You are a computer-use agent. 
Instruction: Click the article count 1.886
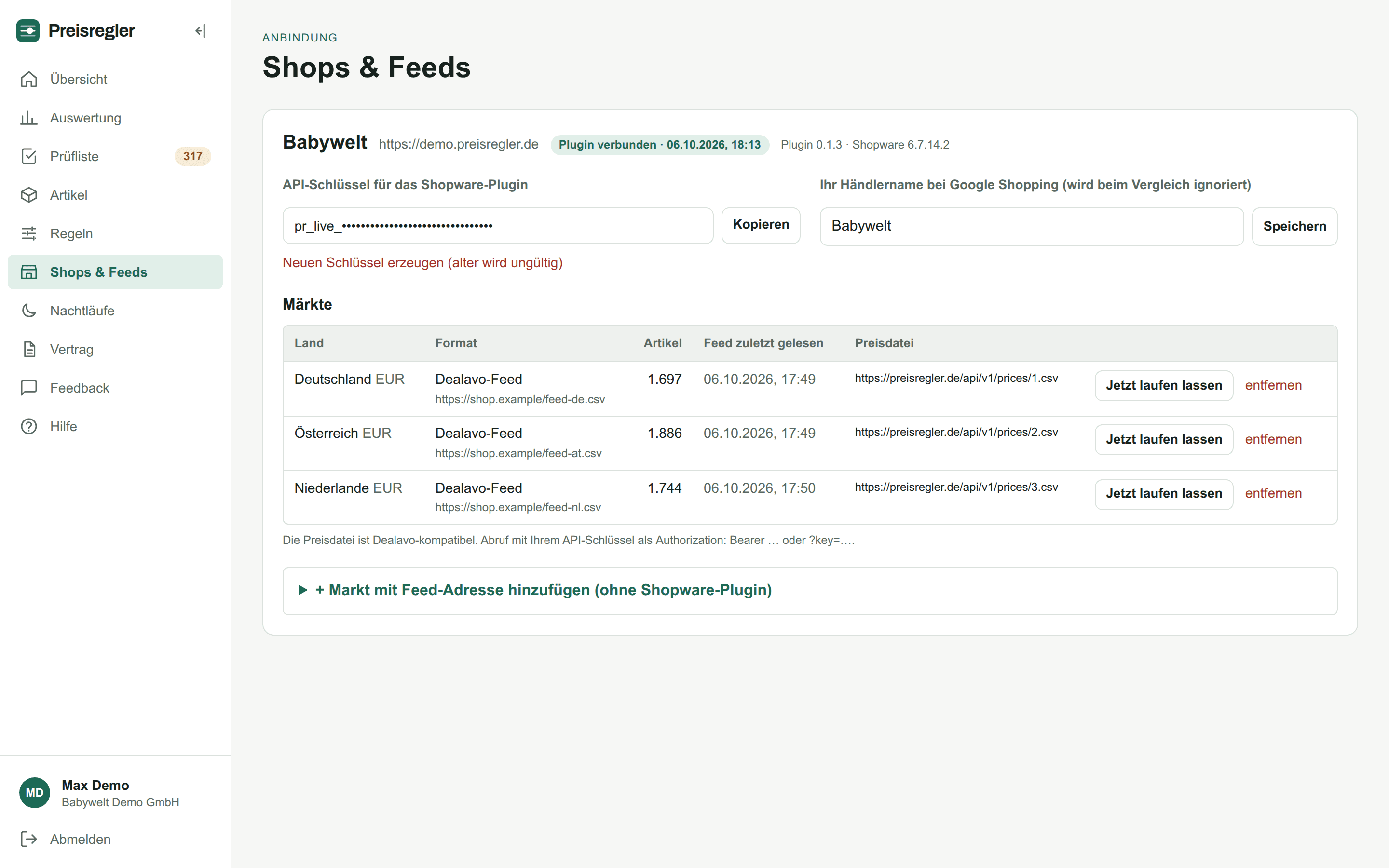pyautogui.click(x=664, y=433)
